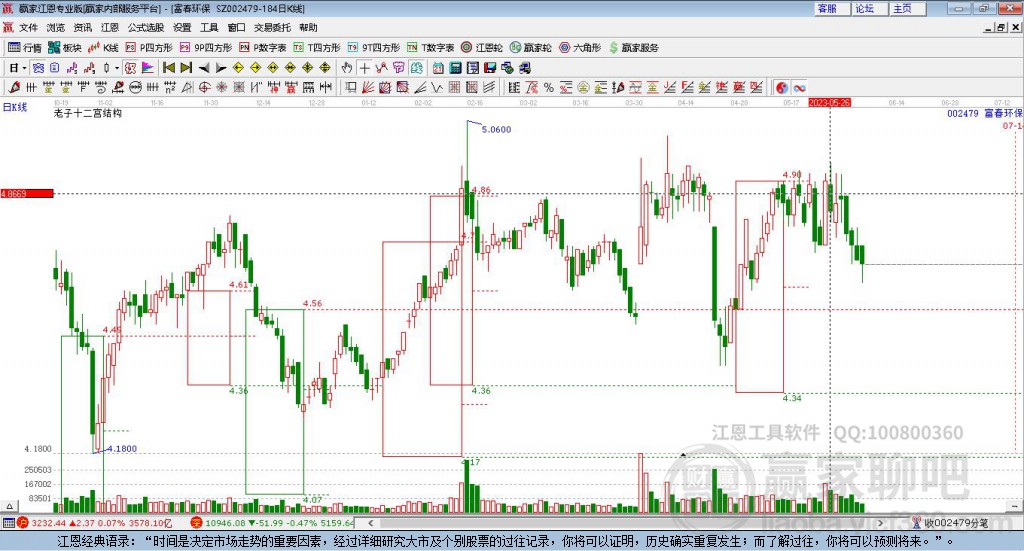Jump to the last bar icon
Viewport: 1024px width, 551px height.
click(x=186, y=68)
